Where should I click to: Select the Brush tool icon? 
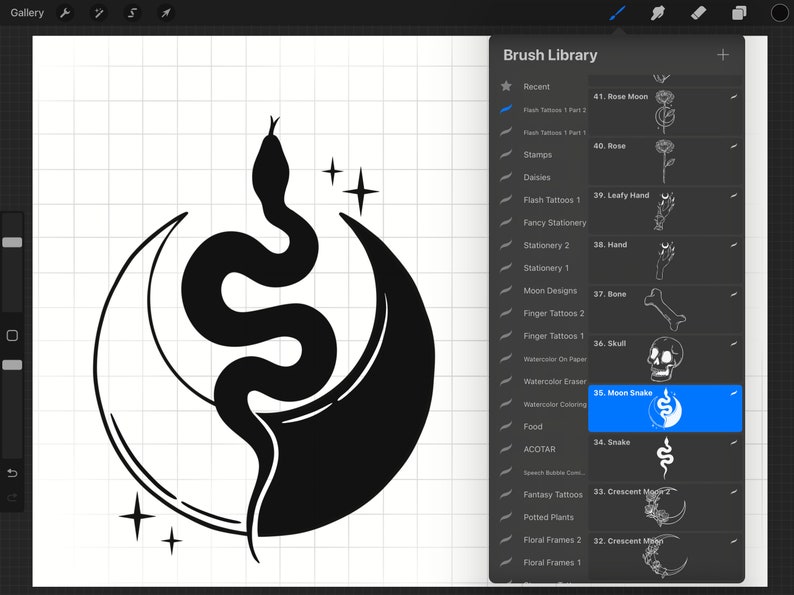click(617, 13)
